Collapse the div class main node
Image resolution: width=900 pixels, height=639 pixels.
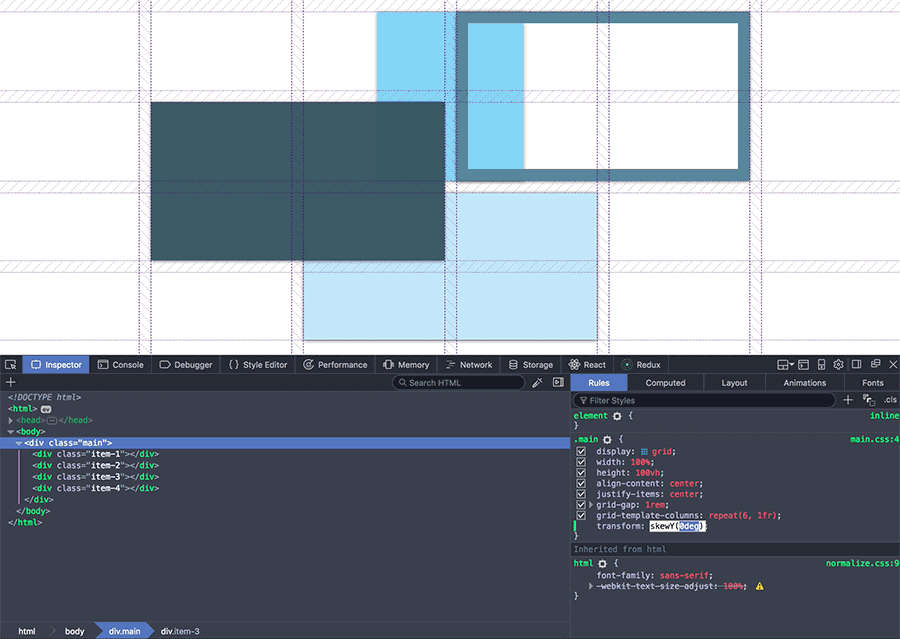(19, 443)
